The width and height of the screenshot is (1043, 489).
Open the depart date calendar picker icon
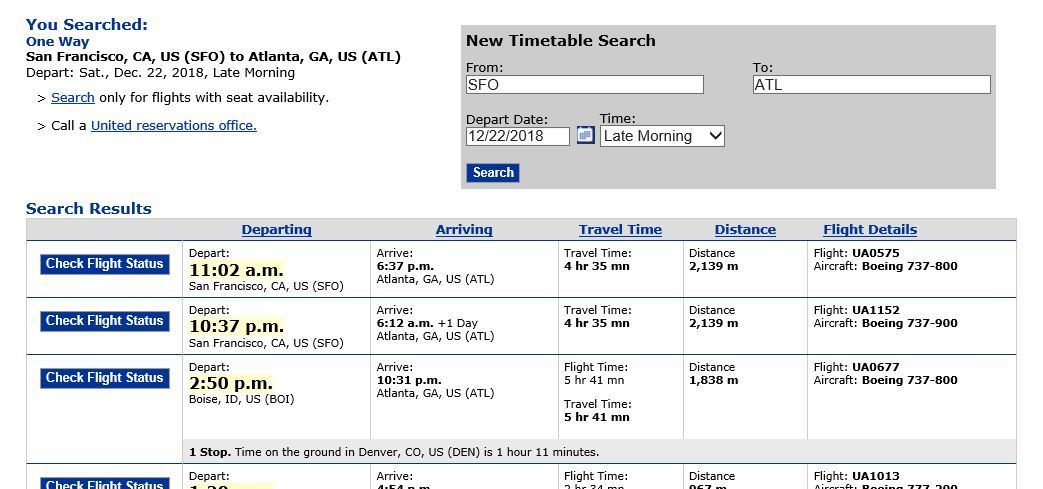coord(586,135)
